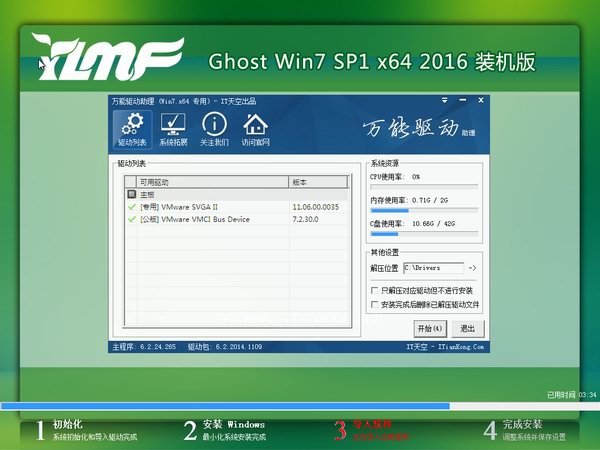Click the 访问官网 home icon
The image size is (600, 450).
pos(256,130)
